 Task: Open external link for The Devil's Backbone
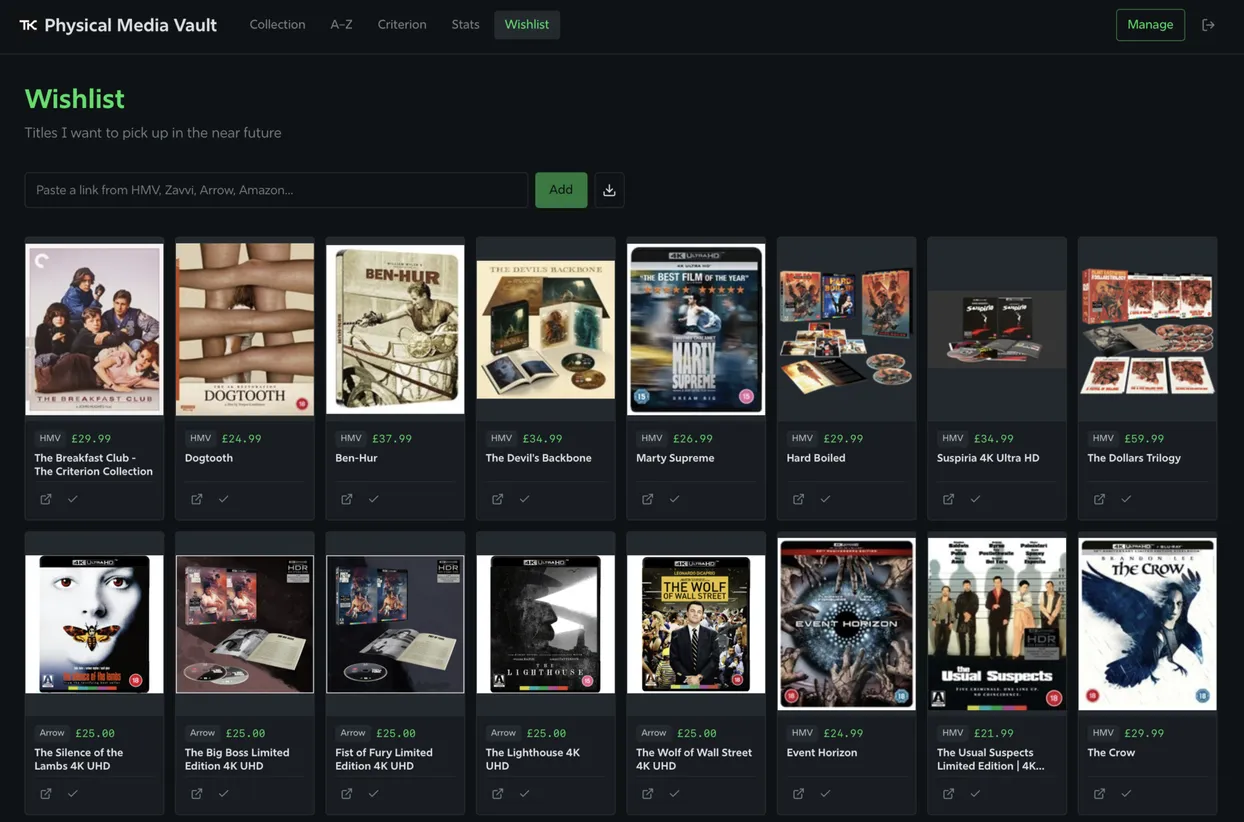(x=498, y=499)
